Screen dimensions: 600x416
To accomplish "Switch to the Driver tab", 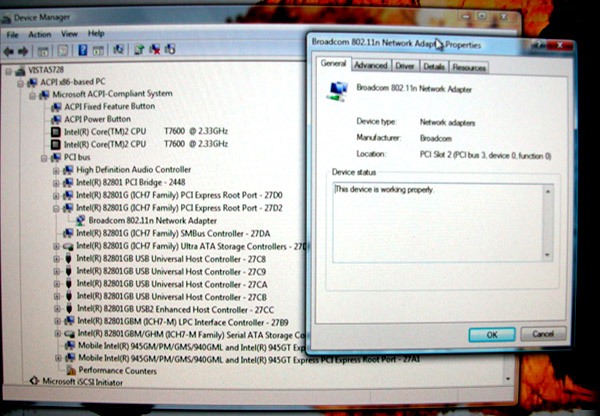I will (405, 67).
